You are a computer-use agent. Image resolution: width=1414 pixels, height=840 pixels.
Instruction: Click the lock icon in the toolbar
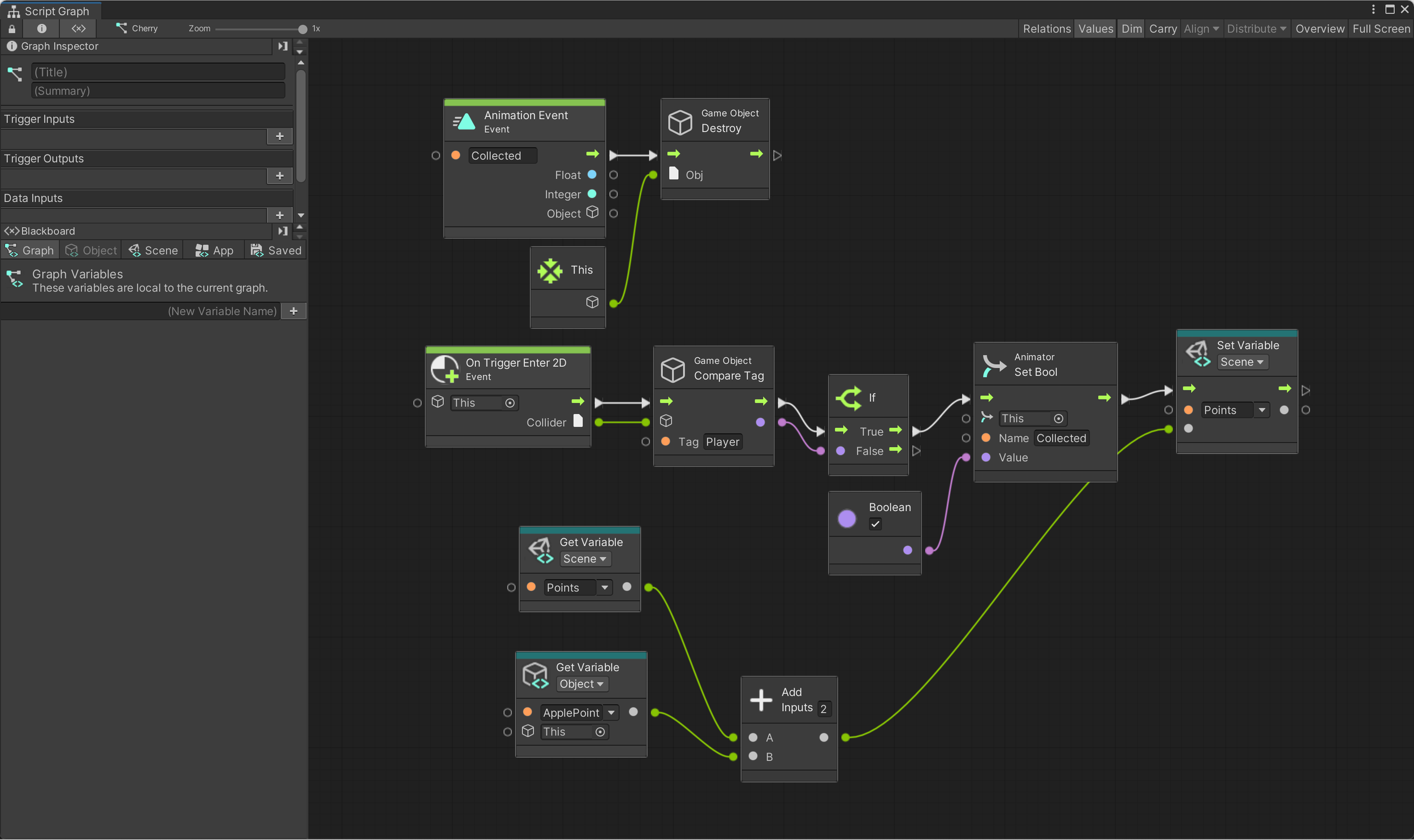12,28
